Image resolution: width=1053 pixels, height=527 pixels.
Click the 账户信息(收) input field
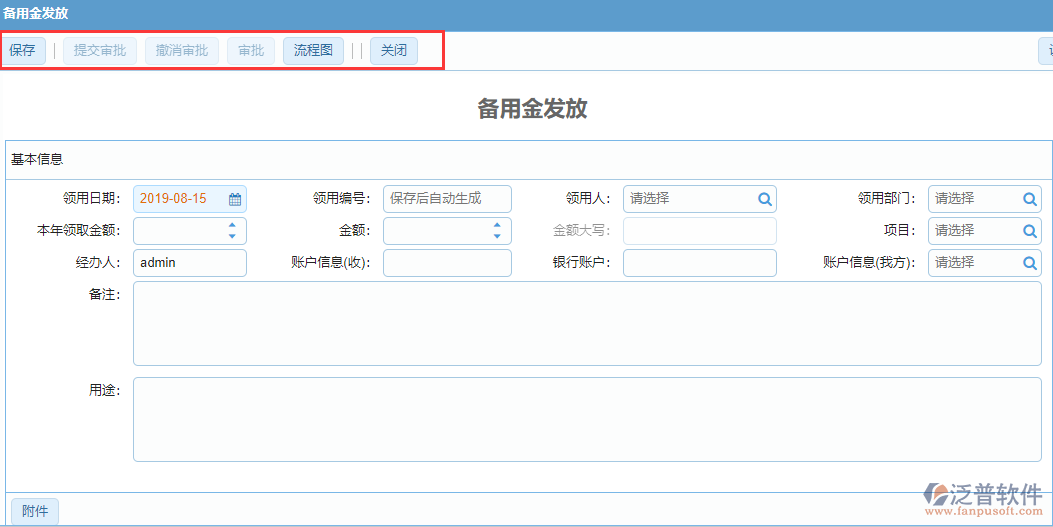point(447,263)
